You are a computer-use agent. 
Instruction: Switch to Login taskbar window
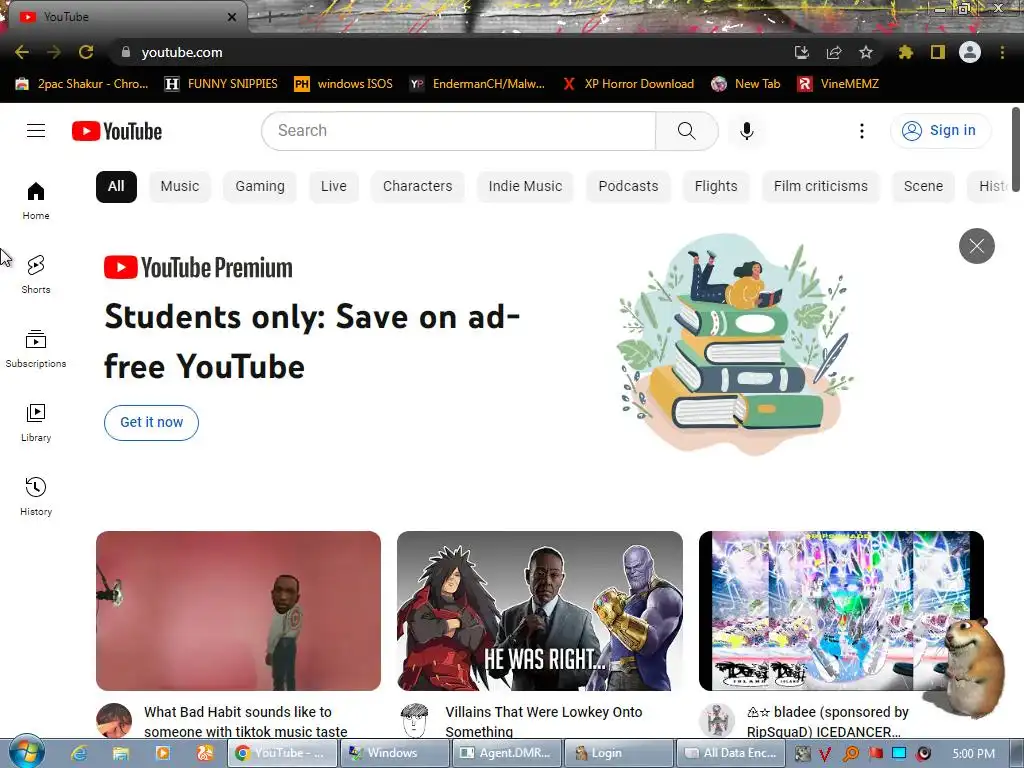[x=617, y=753]
